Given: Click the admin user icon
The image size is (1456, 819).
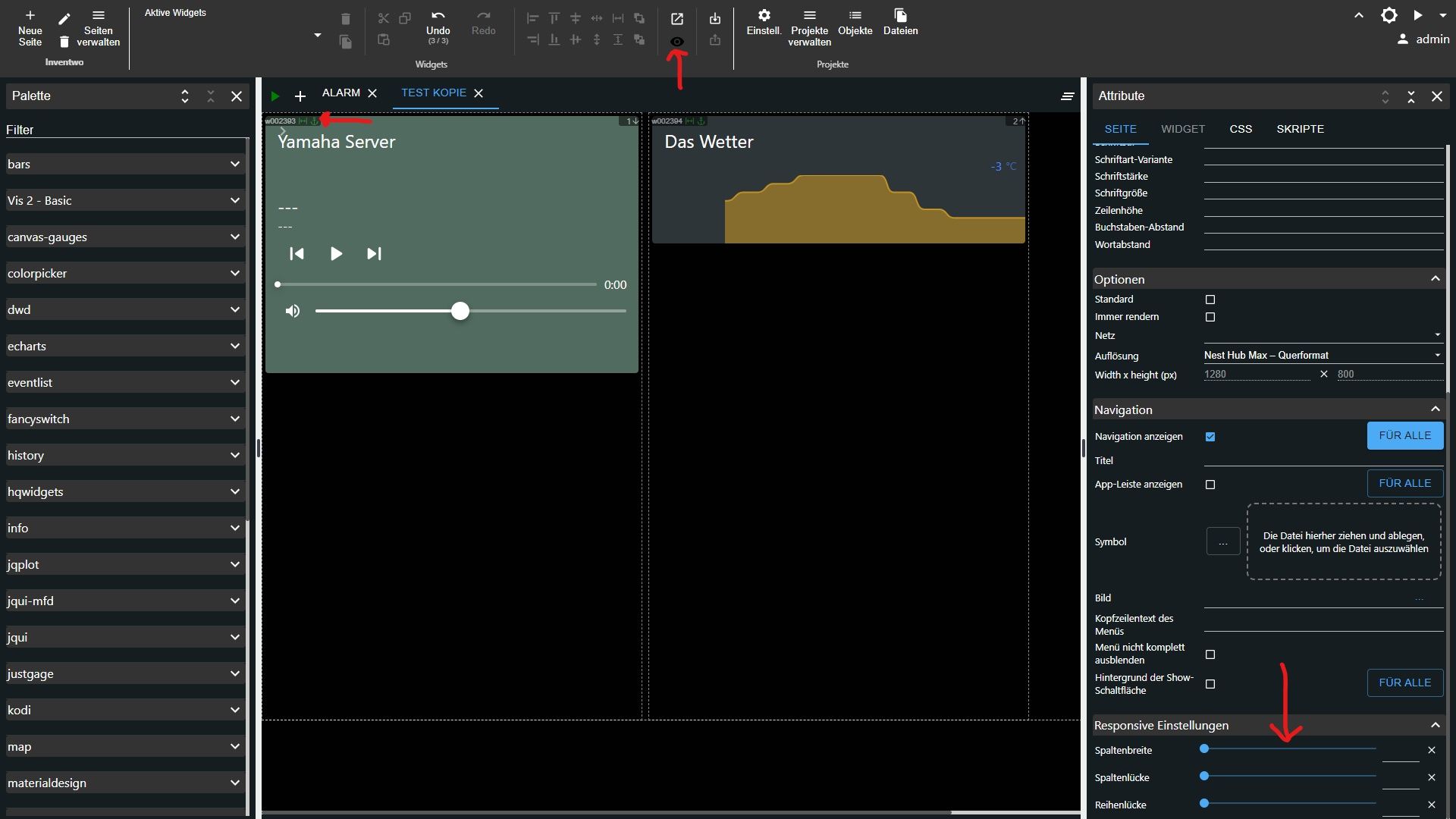Looking at the screenshot, I should (x=1403, y=39).
